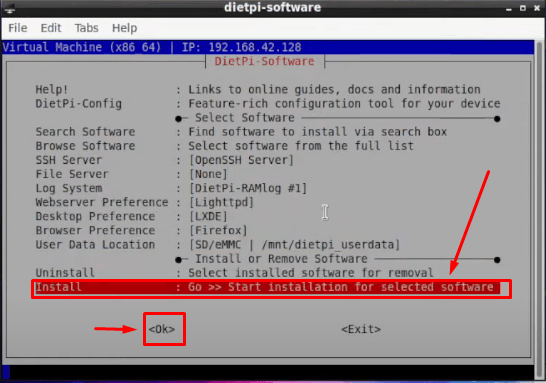The image size is (546, 383).
Task: Click the terminal vertical scrollbar
Action: 539,209
